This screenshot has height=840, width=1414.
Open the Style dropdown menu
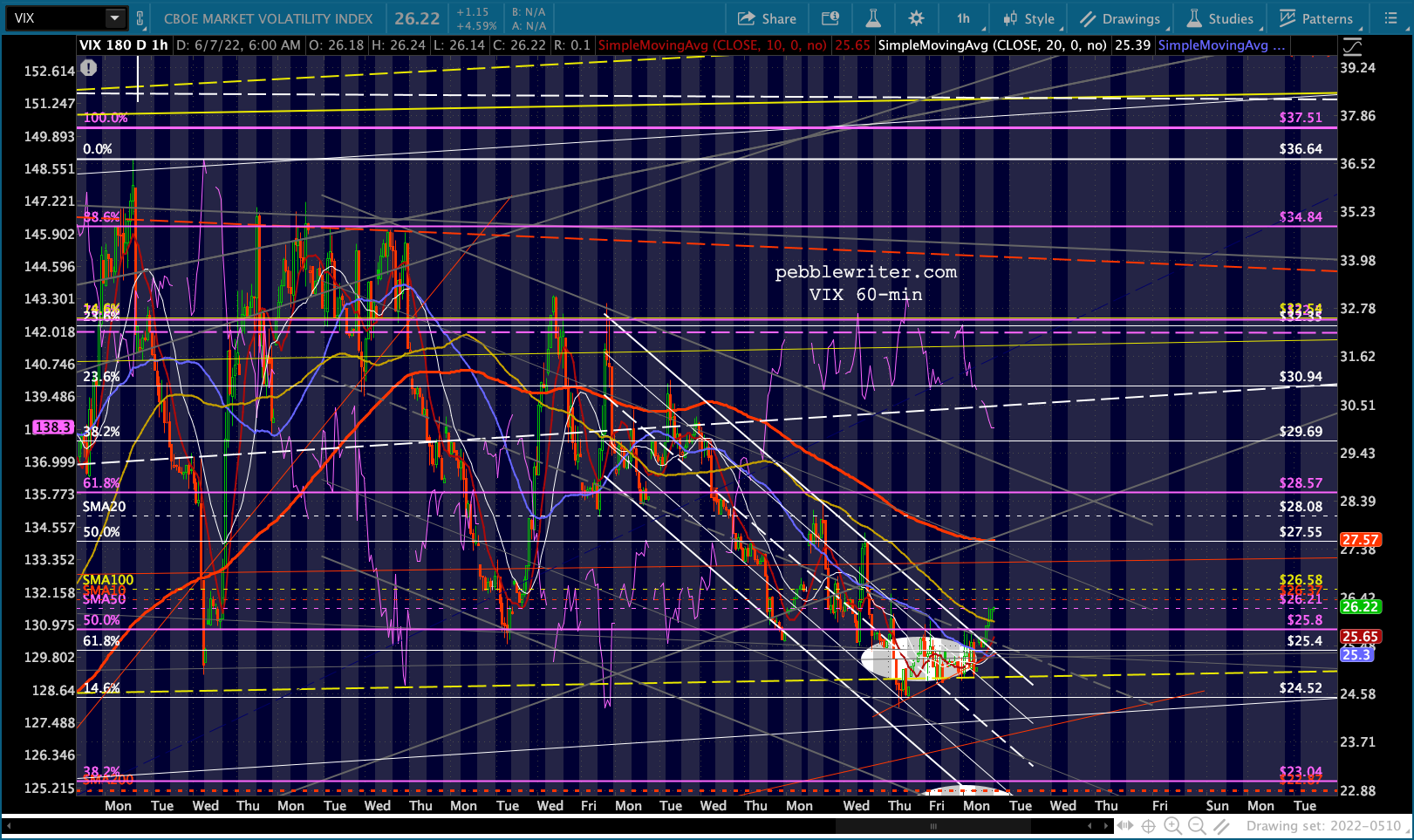1029,18
